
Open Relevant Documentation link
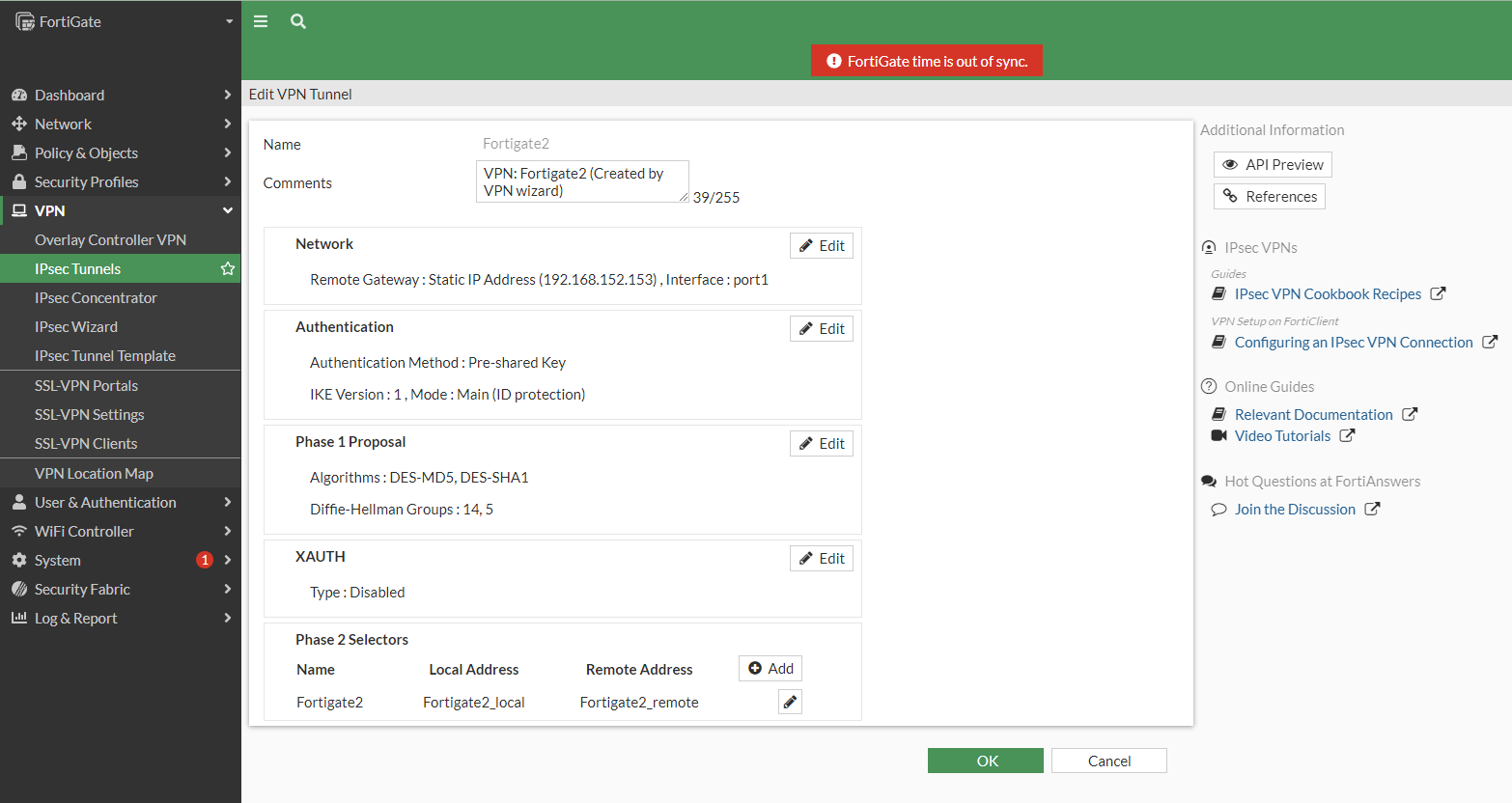tap(1313, 414)
